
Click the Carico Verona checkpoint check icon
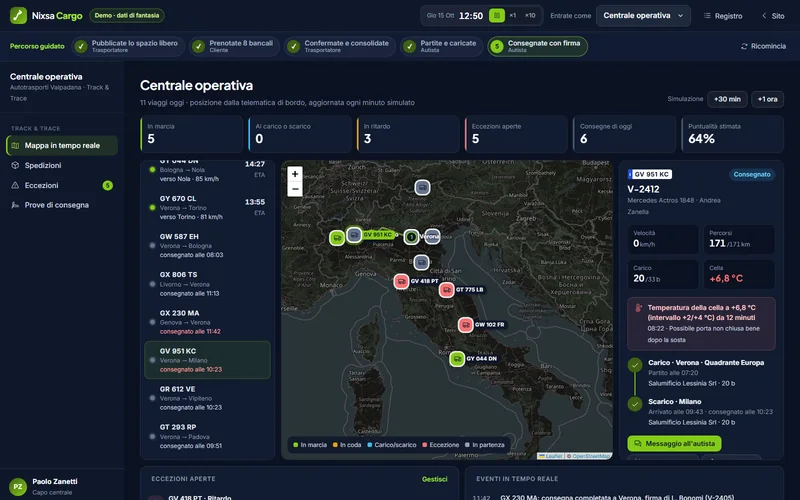(x=635, y=365)
